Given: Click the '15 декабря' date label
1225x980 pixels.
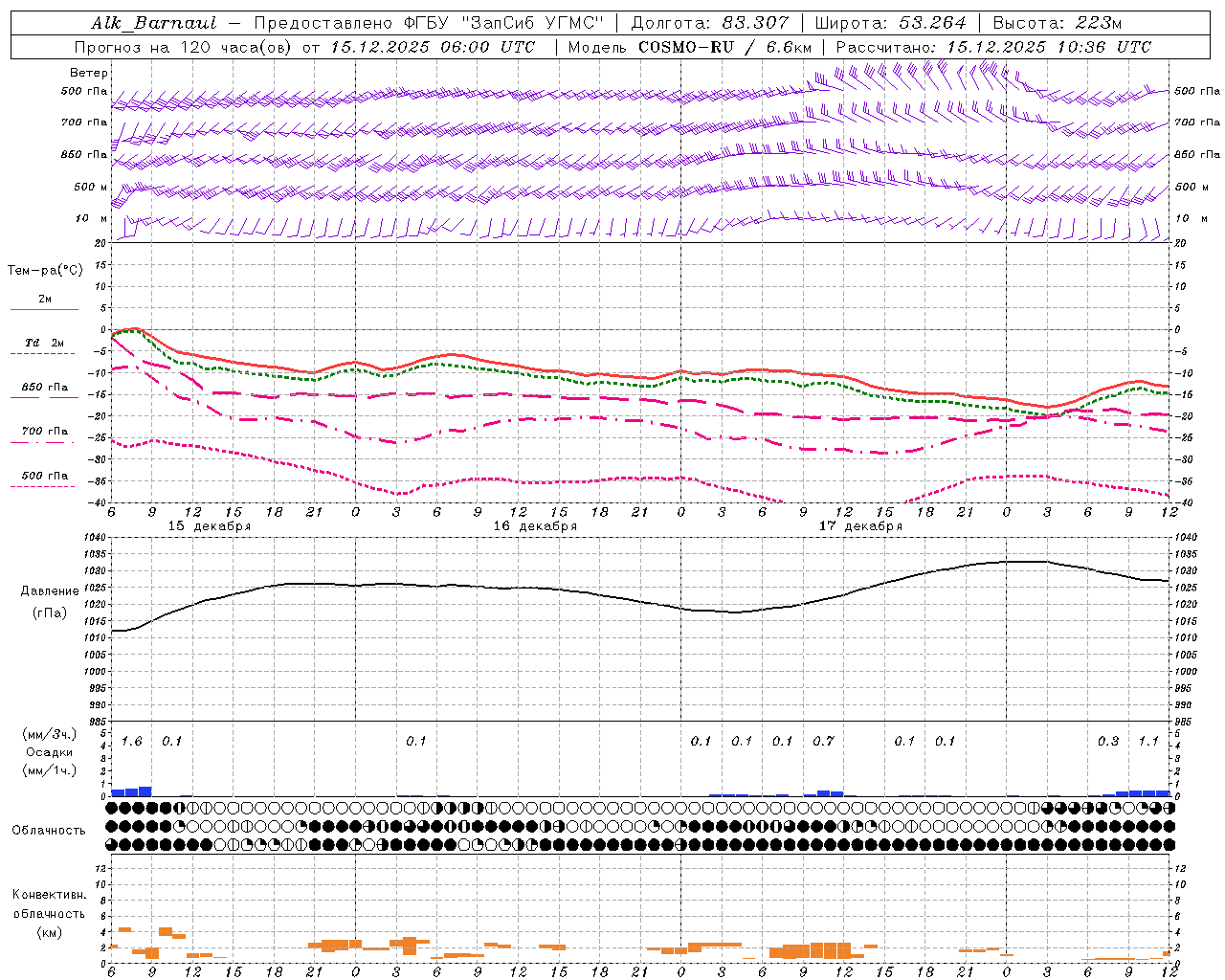Looking at the screenshot, I should [x=210, y=526].
